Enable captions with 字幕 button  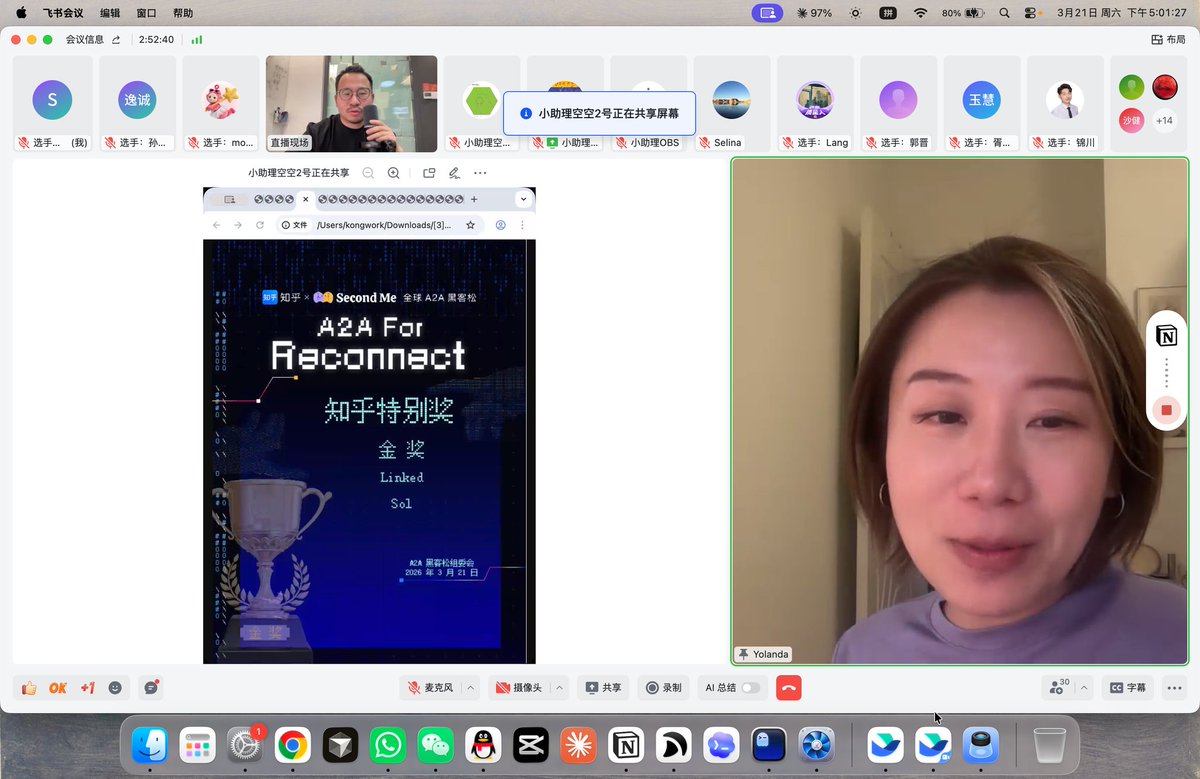tap(1127, 688)
